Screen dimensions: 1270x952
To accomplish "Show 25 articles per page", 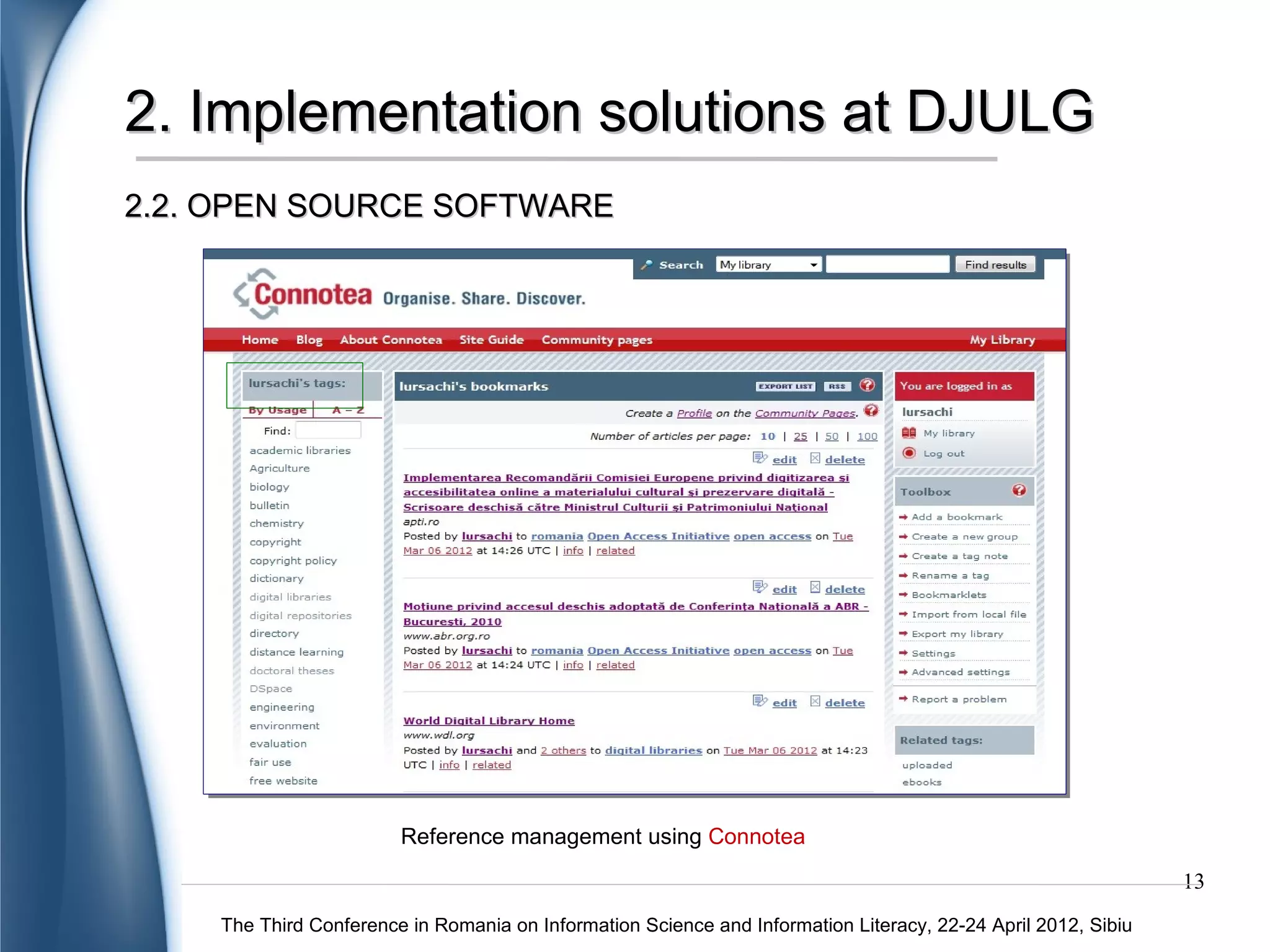I will (801, 436).
